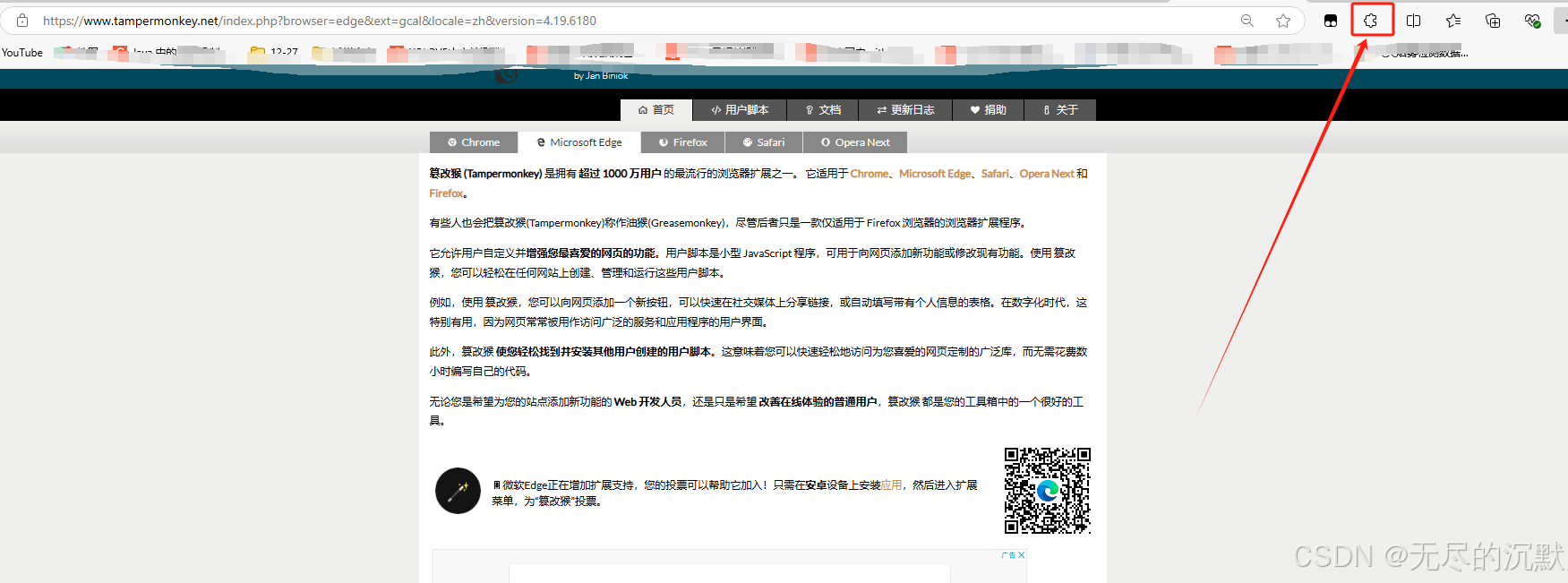Click bold text '增强您最喜爱的网页的功能'
The height and width of the screenshot is (583, 1568).
591,253
